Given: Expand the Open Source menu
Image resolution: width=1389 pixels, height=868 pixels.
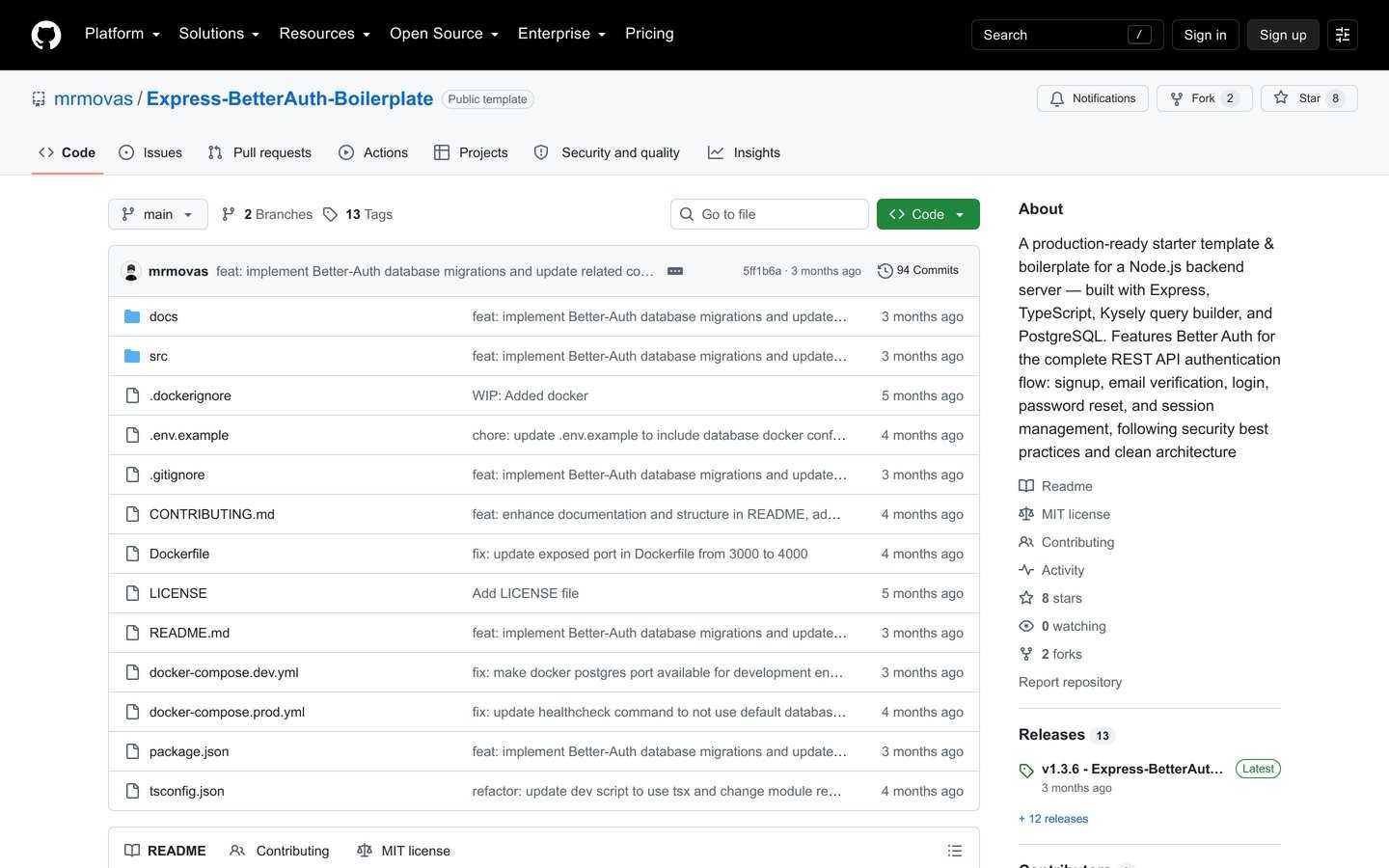Looking at the screenshot, I should [444, 34].
